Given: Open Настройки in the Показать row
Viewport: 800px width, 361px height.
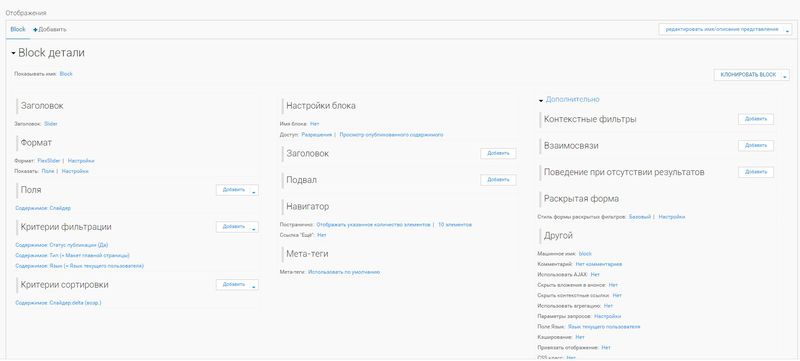Looking at the screenshot, I should (x=75, y=171).
